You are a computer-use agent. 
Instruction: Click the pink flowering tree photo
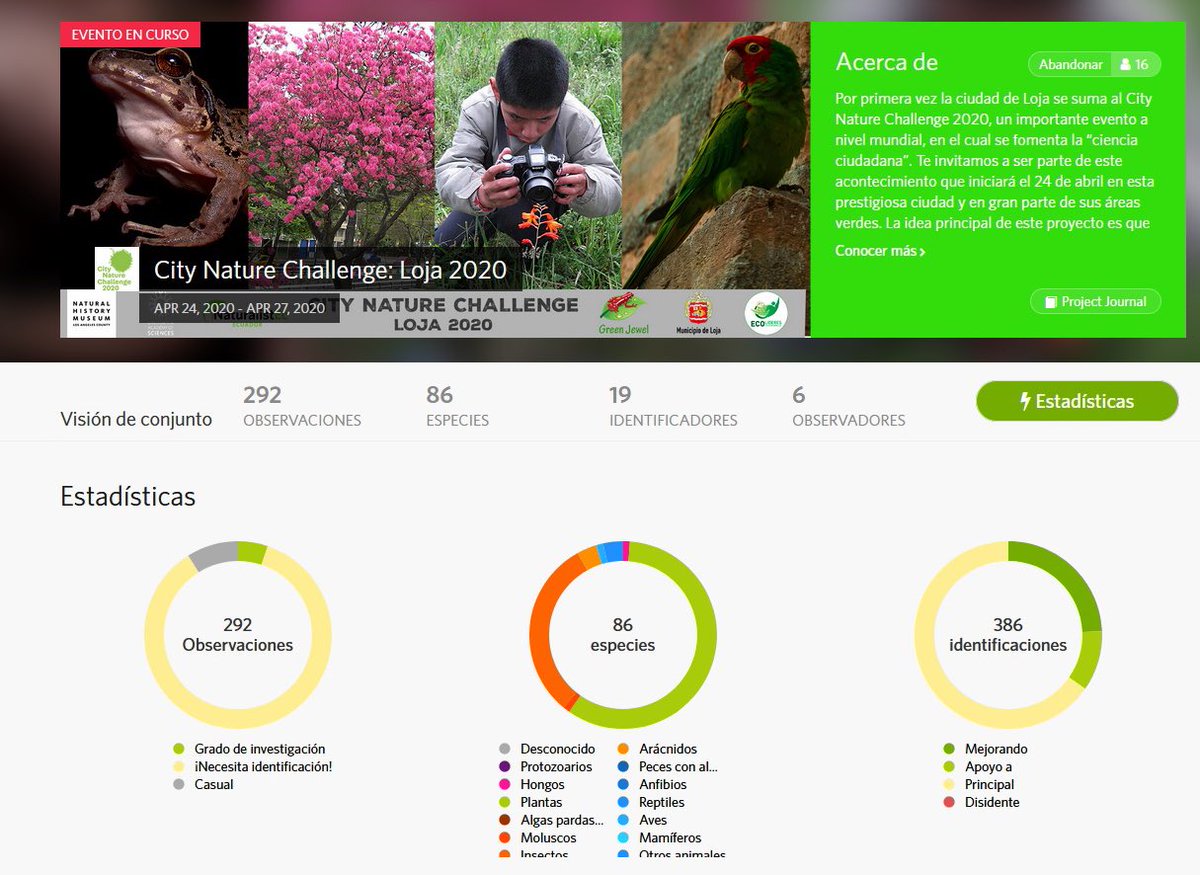coord(341,135)
